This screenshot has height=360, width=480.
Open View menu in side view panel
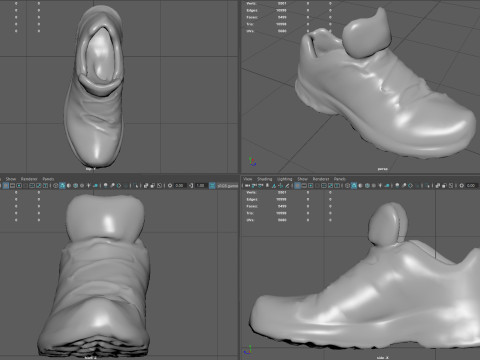pyautogui.click(x=248, y=179)
